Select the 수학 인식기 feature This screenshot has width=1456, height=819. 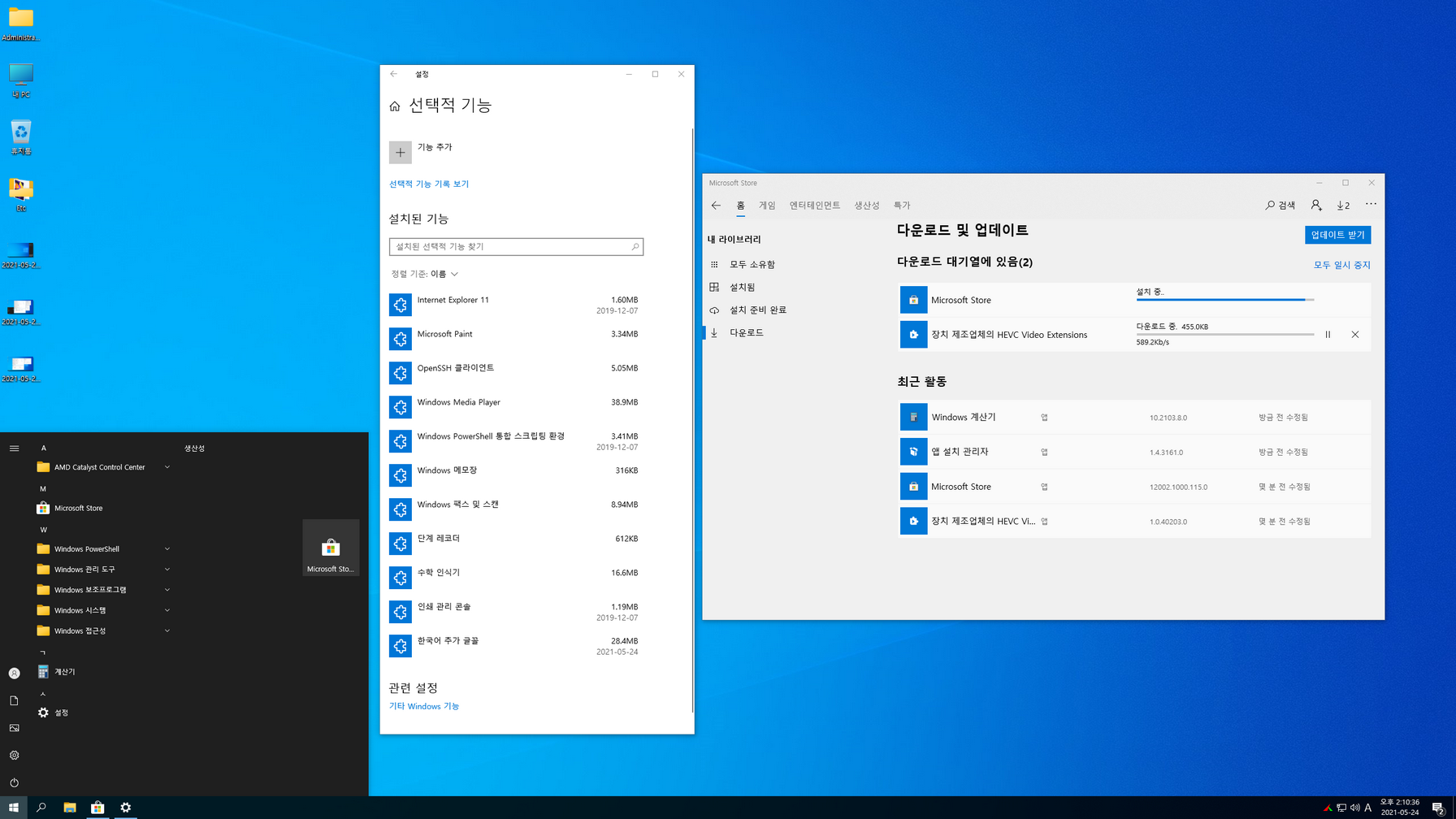(516, 578)
